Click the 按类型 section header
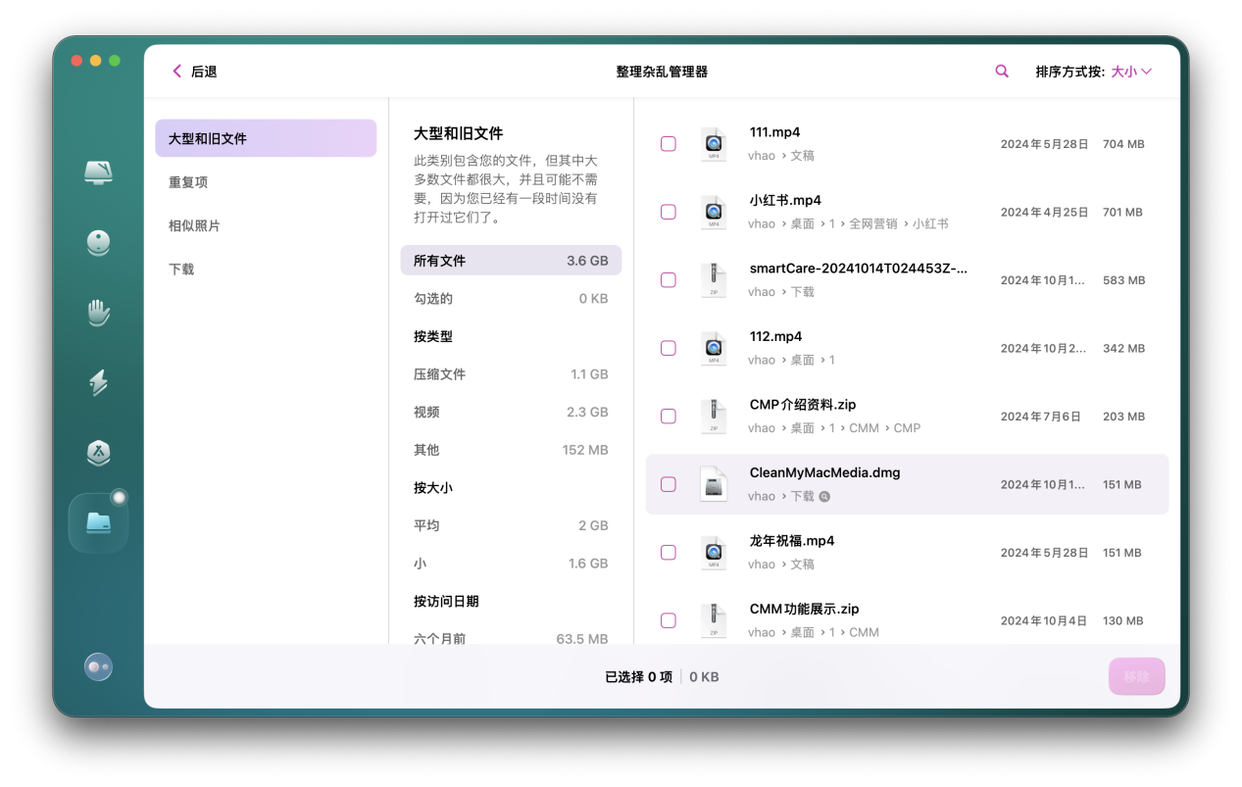Image resolution: width=1242 pixels, height=787 pixels. pyautogui.click(x=433, y=336)
